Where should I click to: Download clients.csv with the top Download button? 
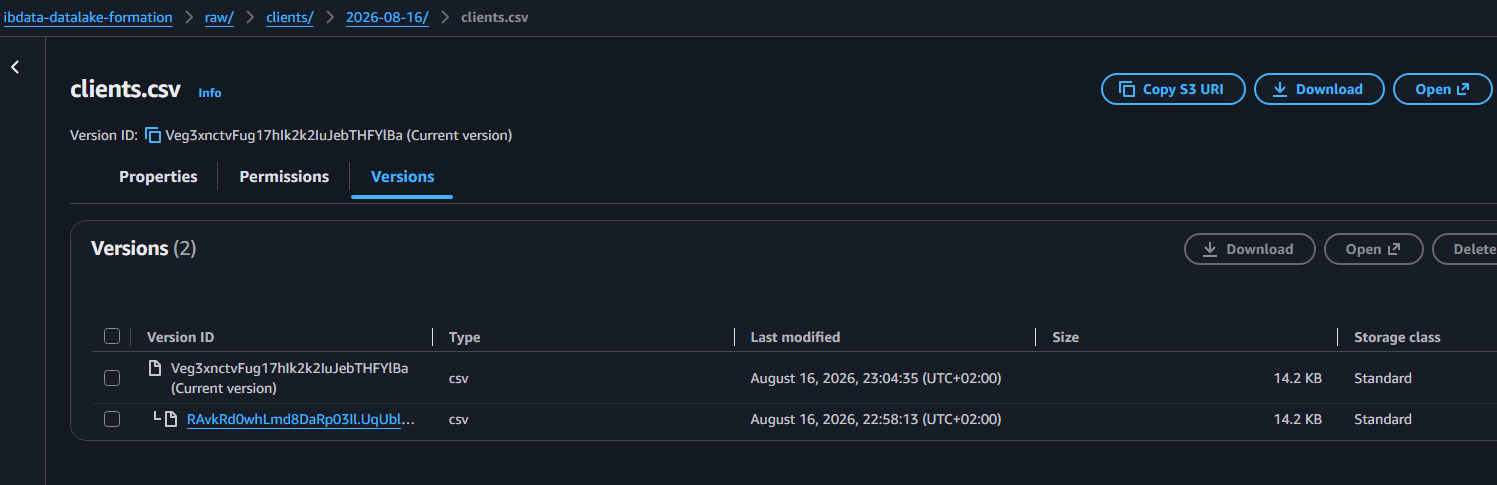tap(1319, 89)
